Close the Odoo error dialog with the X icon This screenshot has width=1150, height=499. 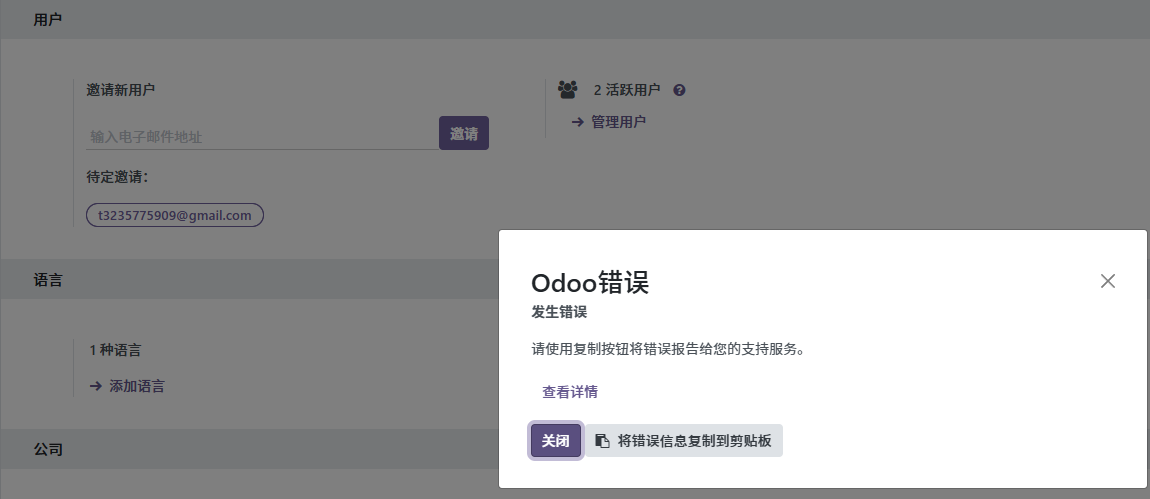pos(1107,281)
